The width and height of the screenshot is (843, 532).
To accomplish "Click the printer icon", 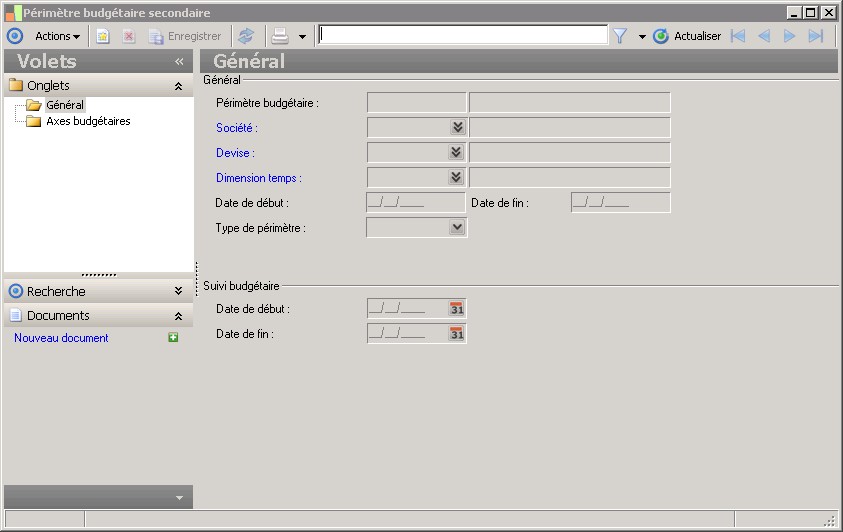I will [x=280, y=36].
